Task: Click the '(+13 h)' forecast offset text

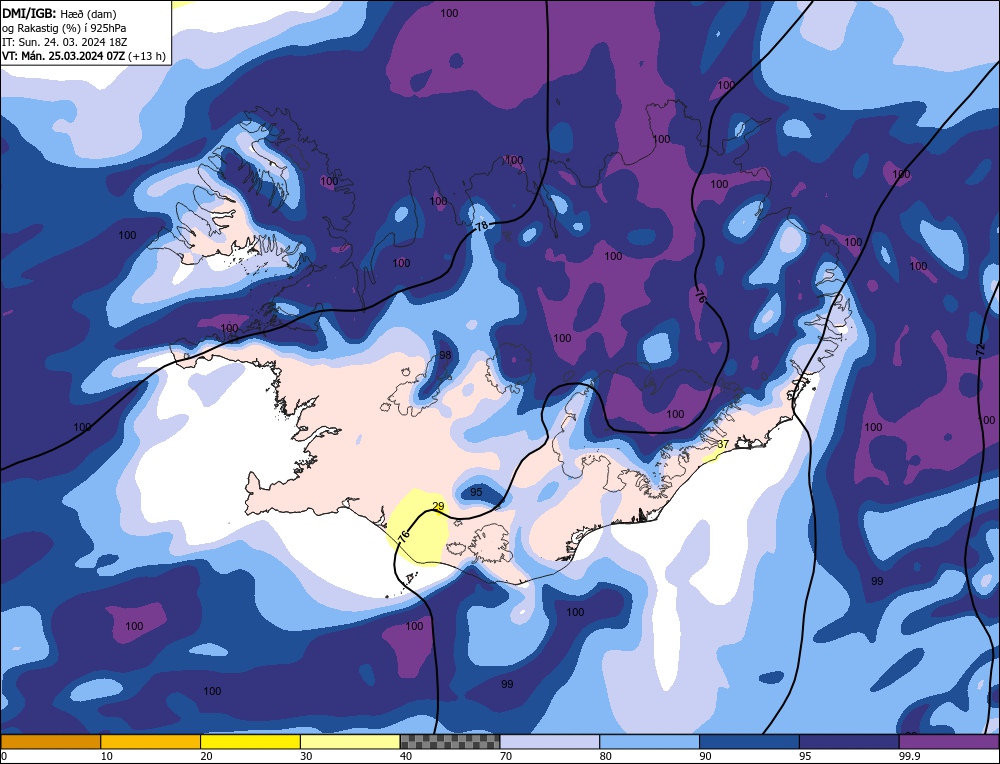Action: pyautogui.click(x=147, y=56)
